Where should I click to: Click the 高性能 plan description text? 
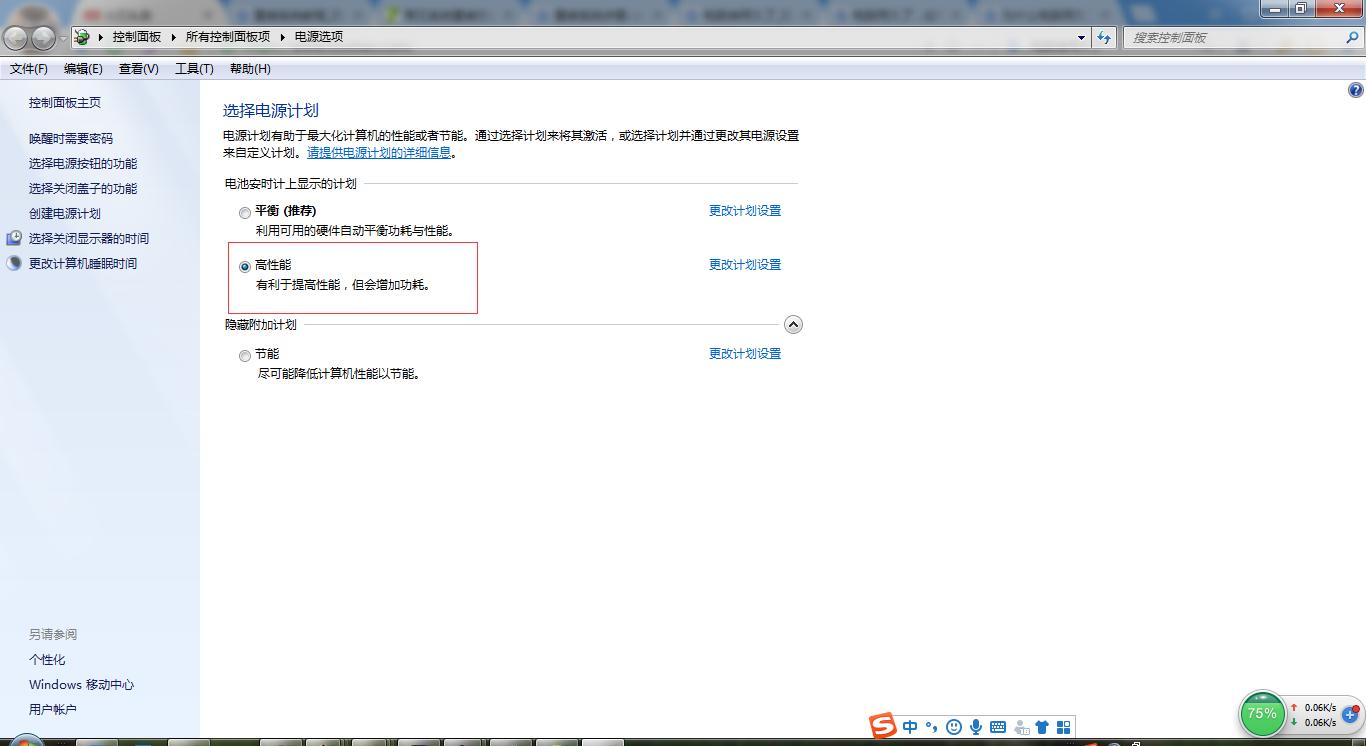[x=343, y=285]
